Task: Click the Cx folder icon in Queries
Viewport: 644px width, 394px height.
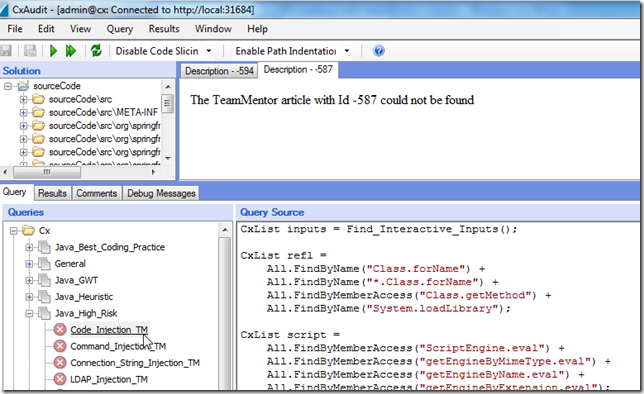Action: [28, 230]
